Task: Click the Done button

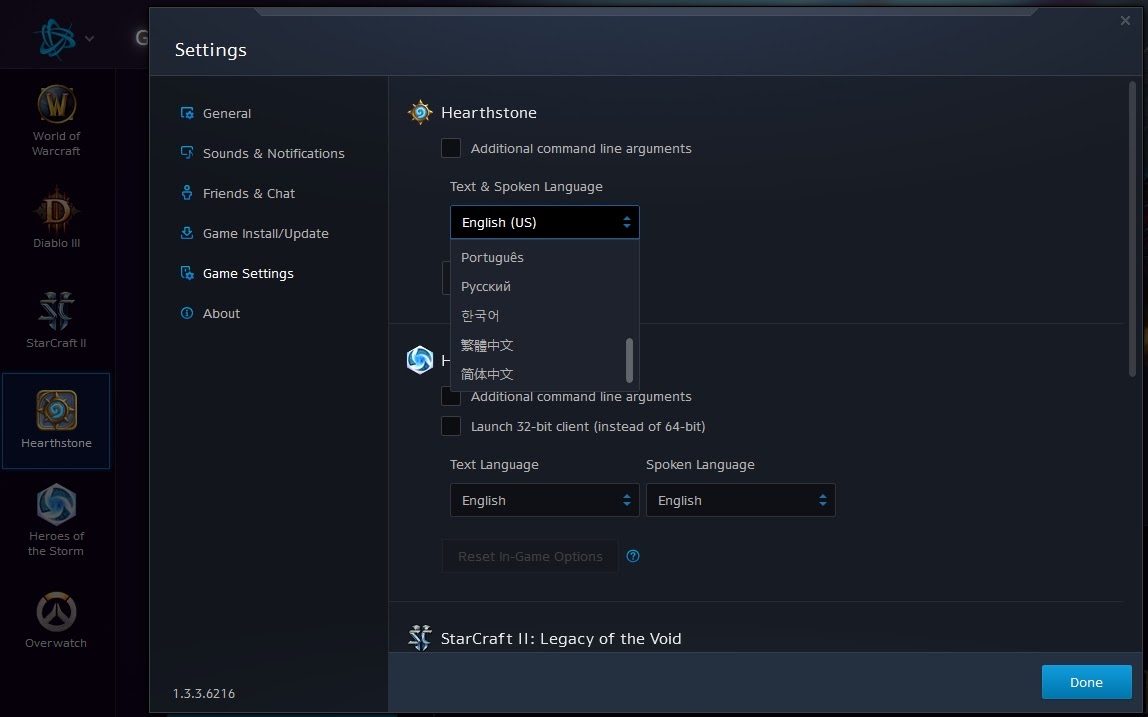Action: [1086, 682]
